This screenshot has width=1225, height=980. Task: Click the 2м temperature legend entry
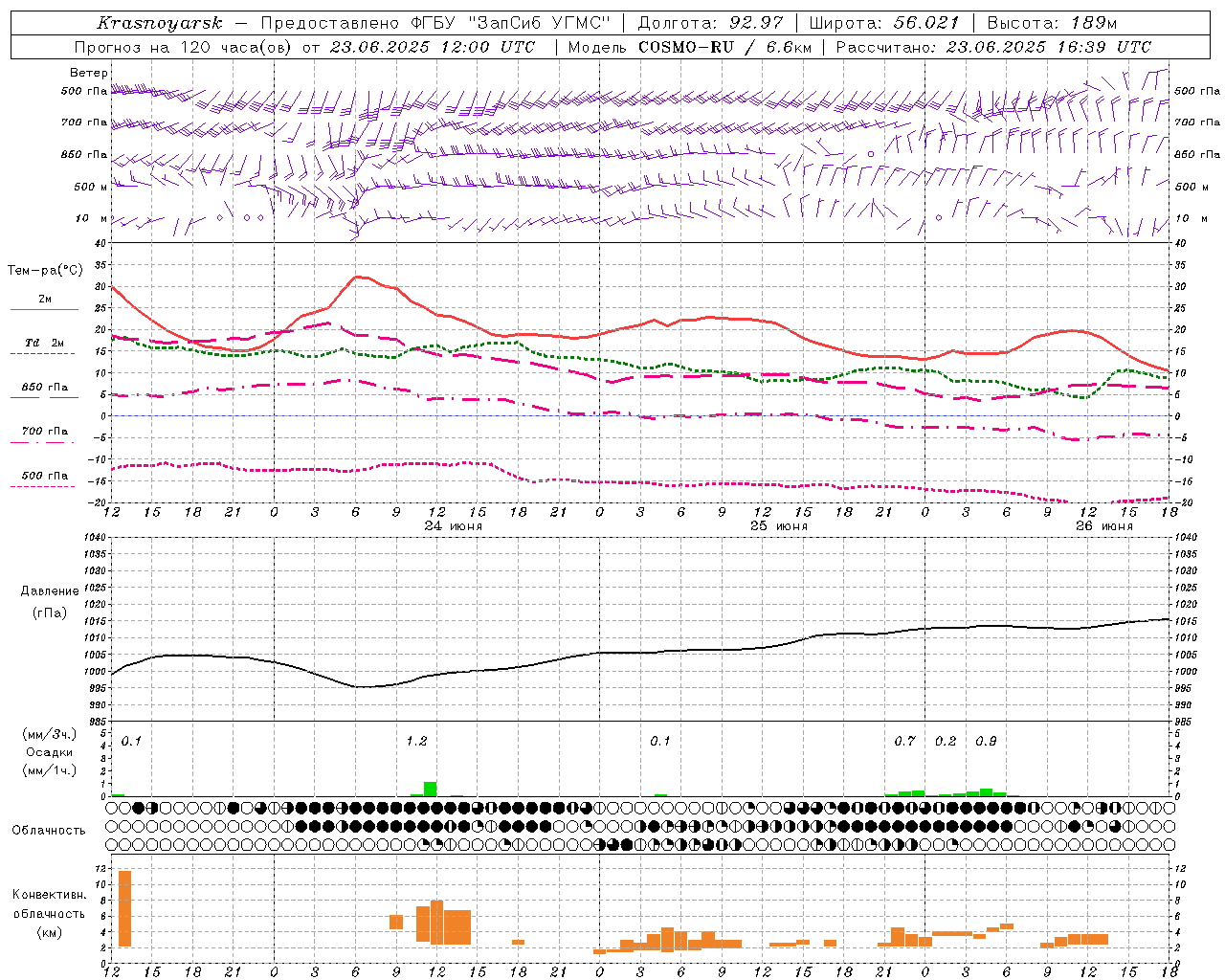pos(45,303)
